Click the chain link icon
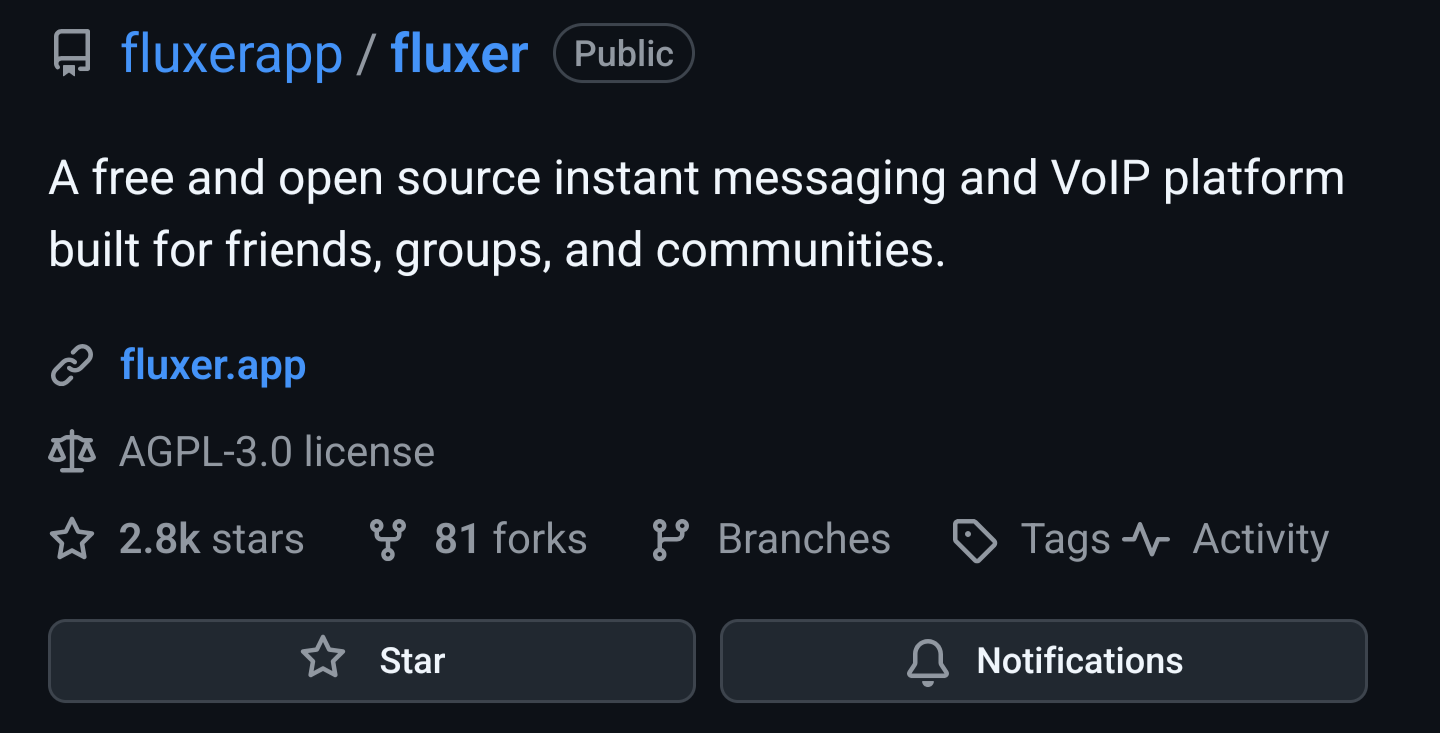This screenshot has width=1440, height=733. point(71,366)
